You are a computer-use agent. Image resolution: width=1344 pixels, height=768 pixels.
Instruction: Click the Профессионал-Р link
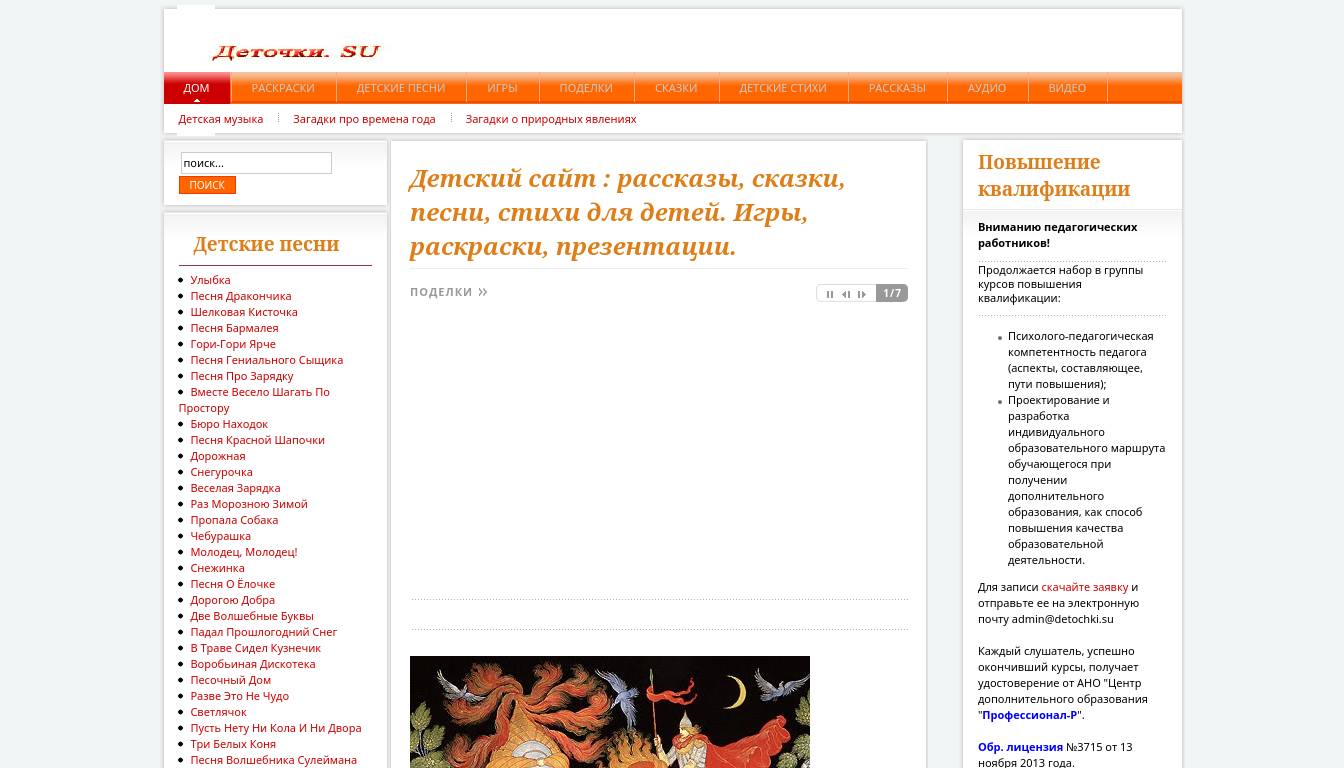click(x=1030, y=715)
